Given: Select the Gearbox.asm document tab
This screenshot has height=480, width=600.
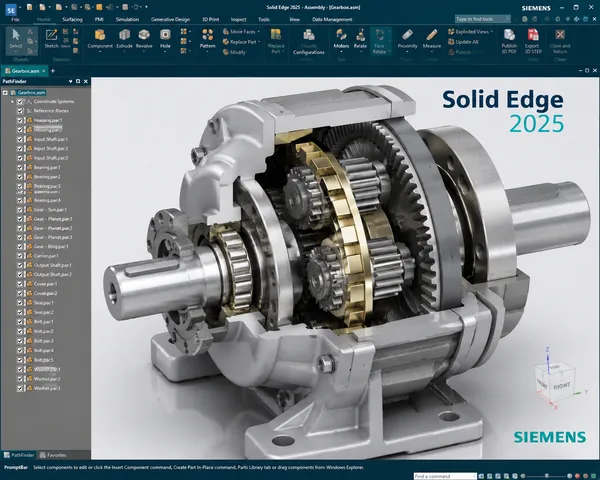Looking at the screenshot, I should coord(23,71).
